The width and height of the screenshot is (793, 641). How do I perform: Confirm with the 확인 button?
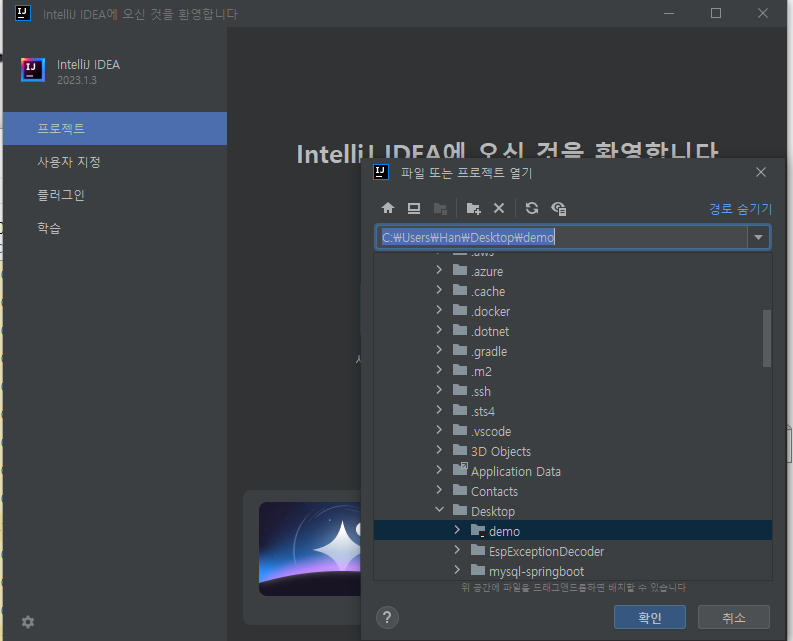[x=650, y=617]
